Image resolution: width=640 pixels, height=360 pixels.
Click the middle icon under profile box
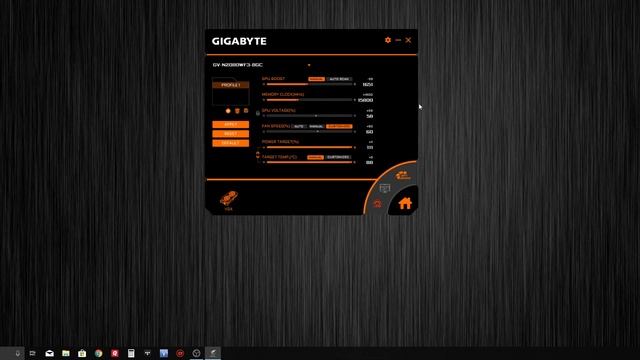237,111
